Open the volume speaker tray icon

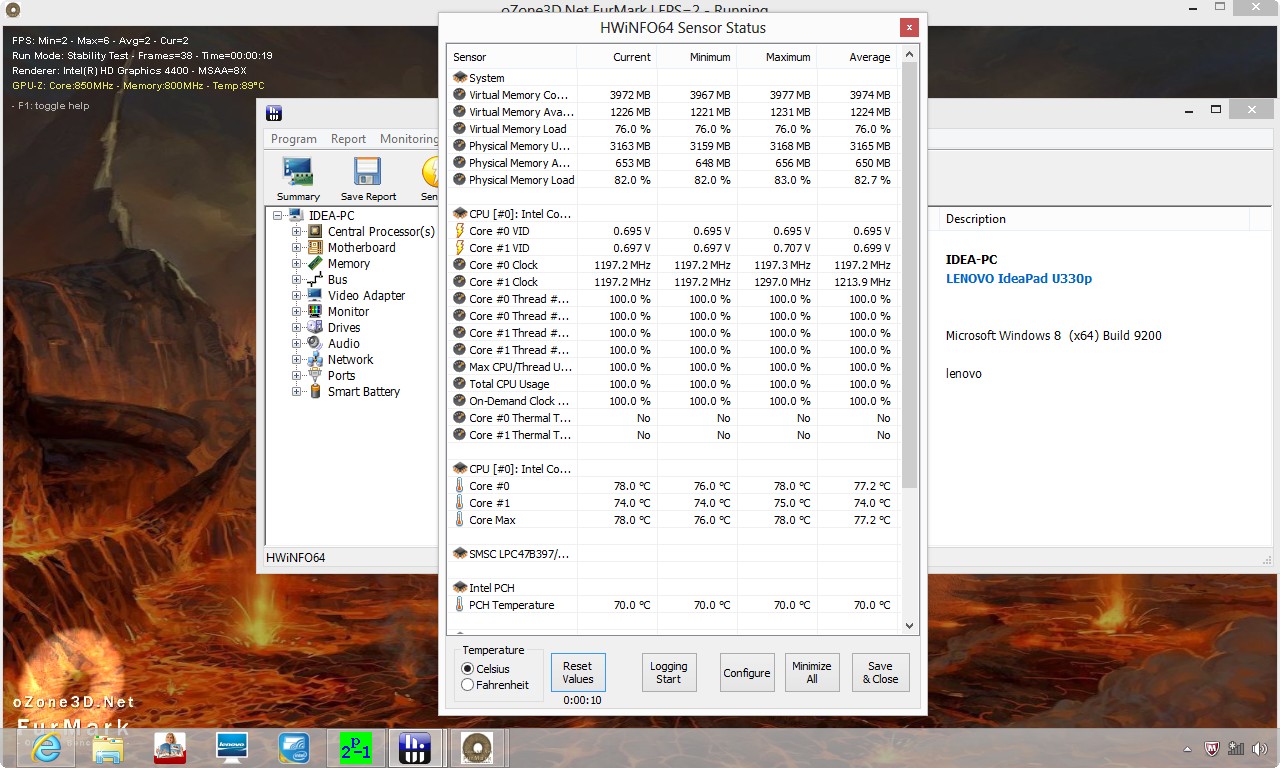click(1258, 748)
